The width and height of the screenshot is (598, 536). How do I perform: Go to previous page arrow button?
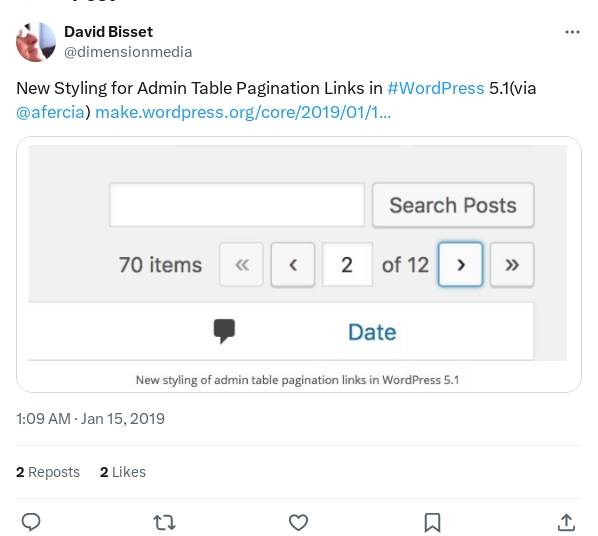pyautogui.click(x=293, y=264)
